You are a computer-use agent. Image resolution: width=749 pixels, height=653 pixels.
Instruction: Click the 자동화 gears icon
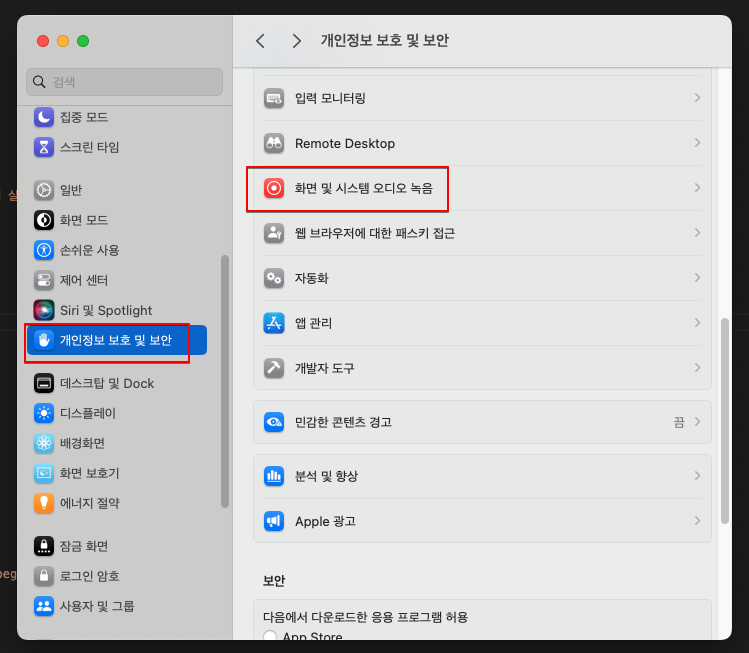point(274,278)
